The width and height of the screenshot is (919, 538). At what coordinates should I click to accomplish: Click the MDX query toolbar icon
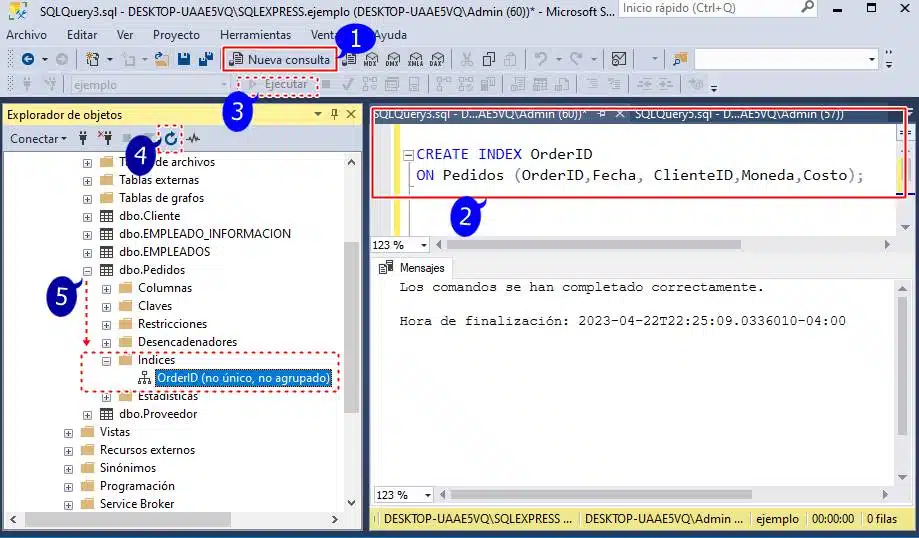point(371,59)
